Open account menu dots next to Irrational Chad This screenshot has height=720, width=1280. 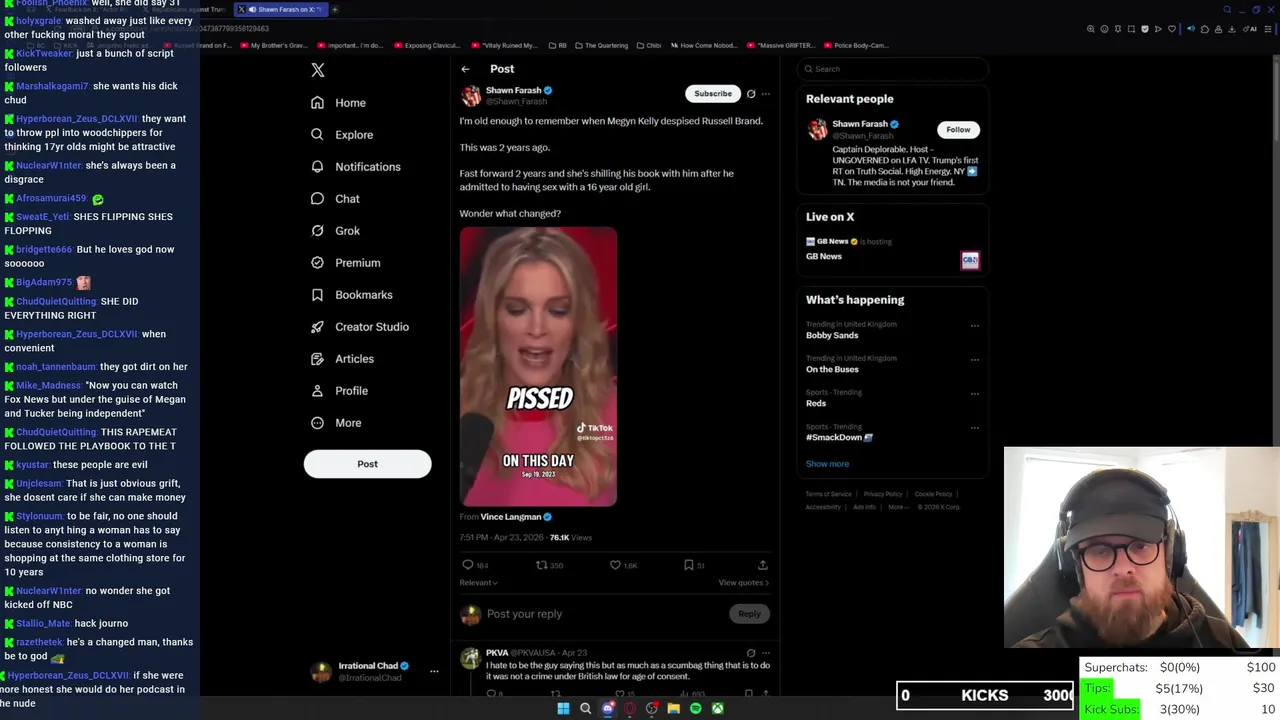434,671
